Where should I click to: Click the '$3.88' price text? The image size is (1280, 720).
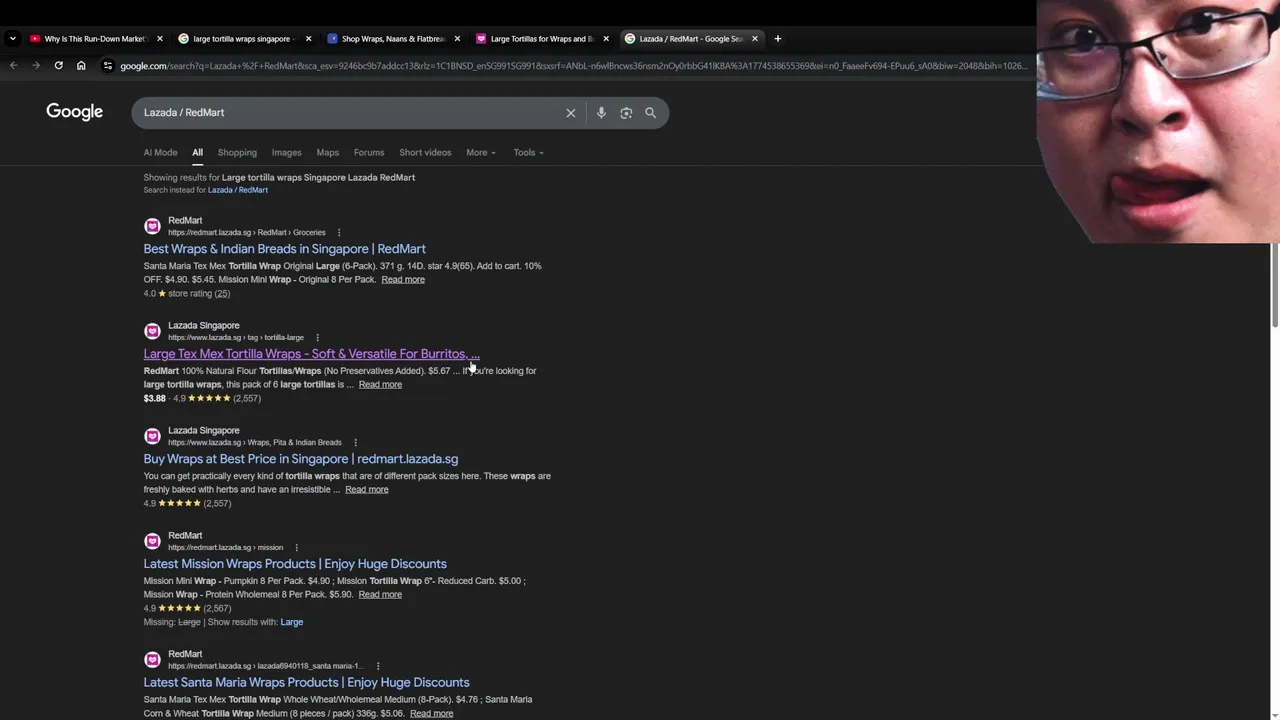pyautogui.click(x=154, y=398)
